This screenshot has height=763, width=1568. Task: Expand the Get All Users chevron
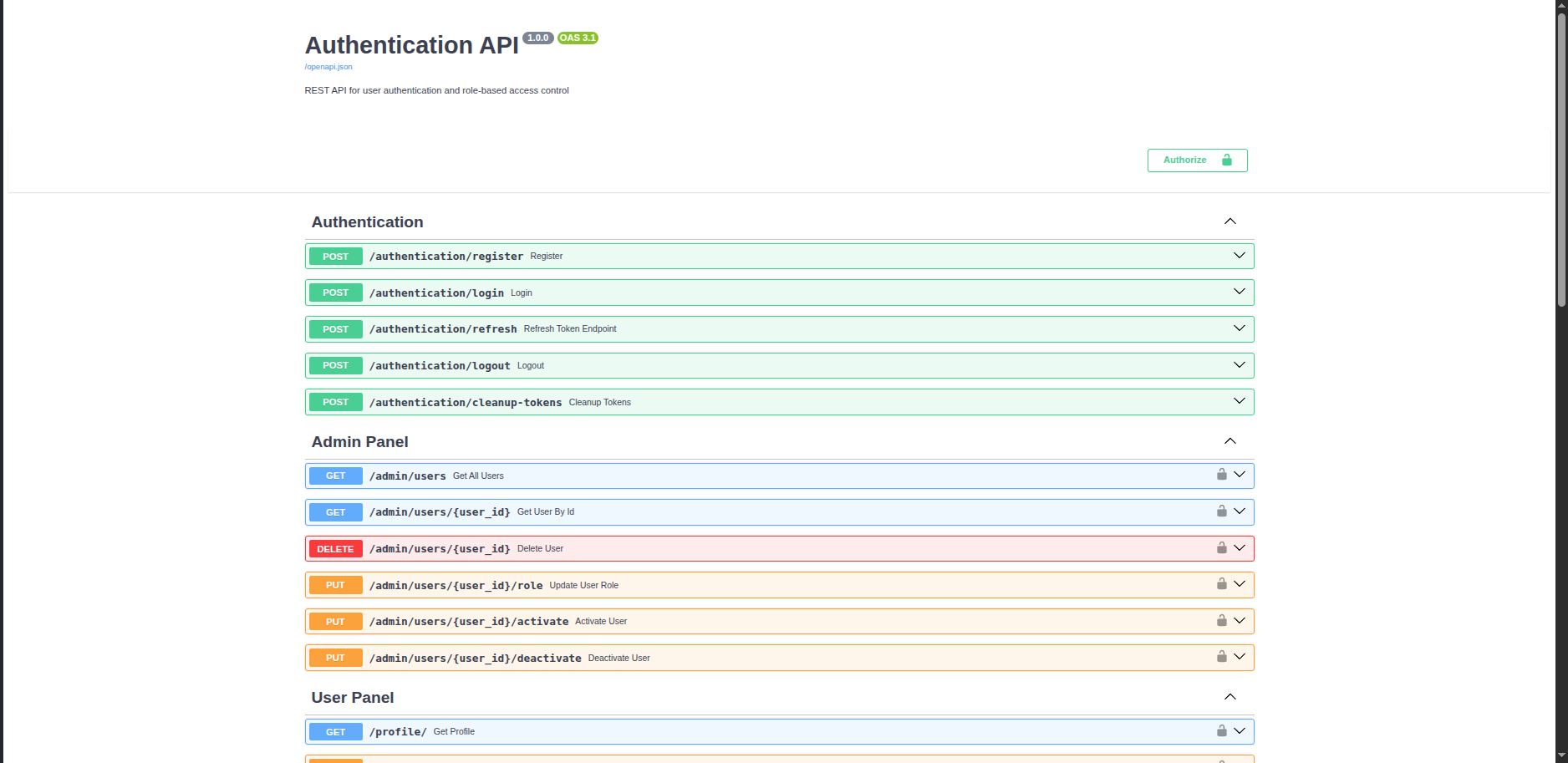[1239, 475]
